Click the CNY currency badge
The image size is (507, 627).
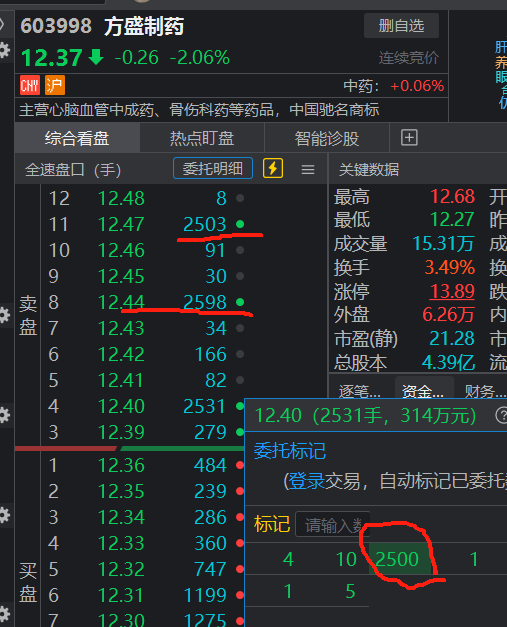30,85
